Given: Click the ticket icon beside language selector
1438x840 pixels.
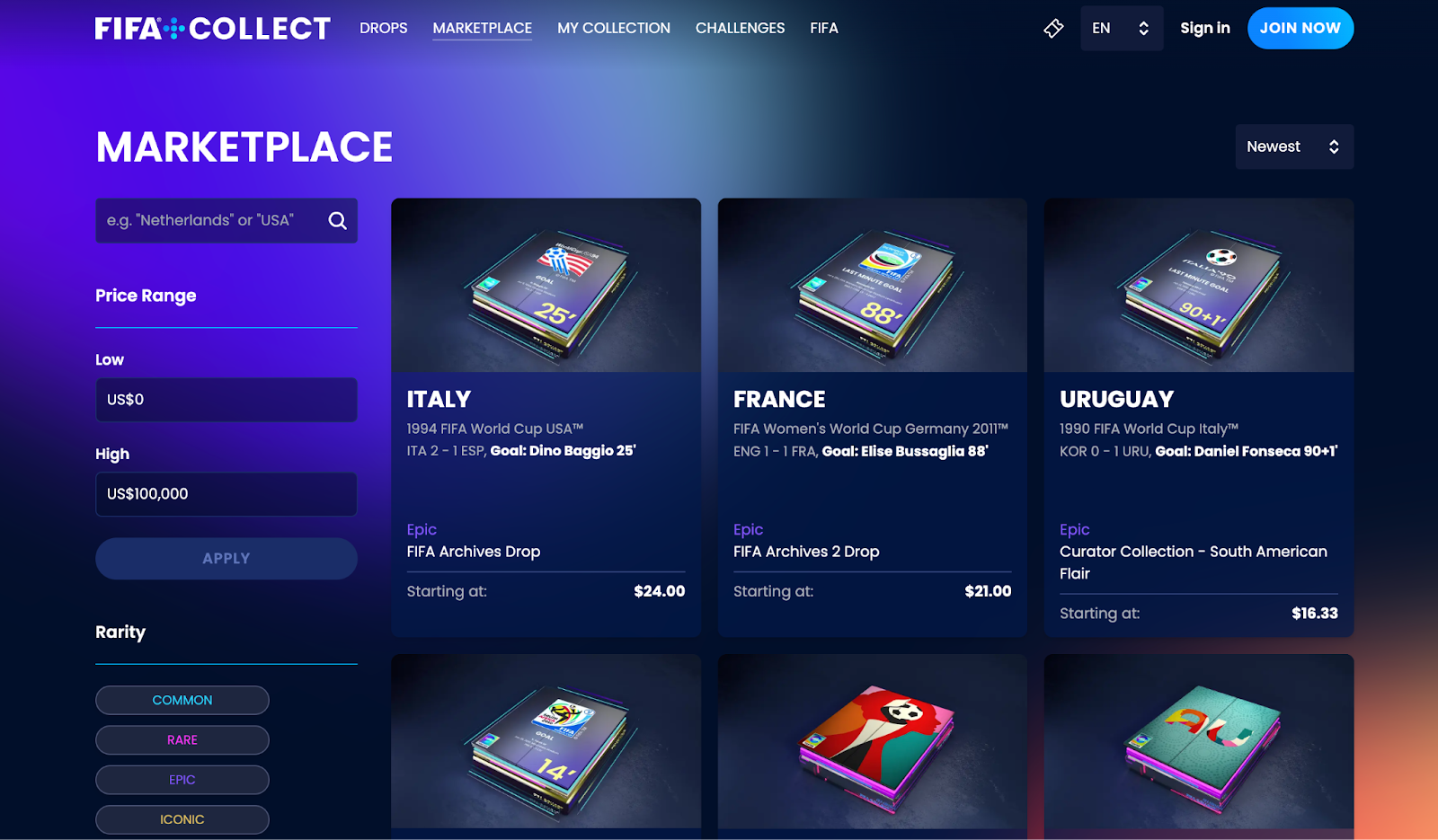Looking at the screenshot, I should [x=1053, y=28].
